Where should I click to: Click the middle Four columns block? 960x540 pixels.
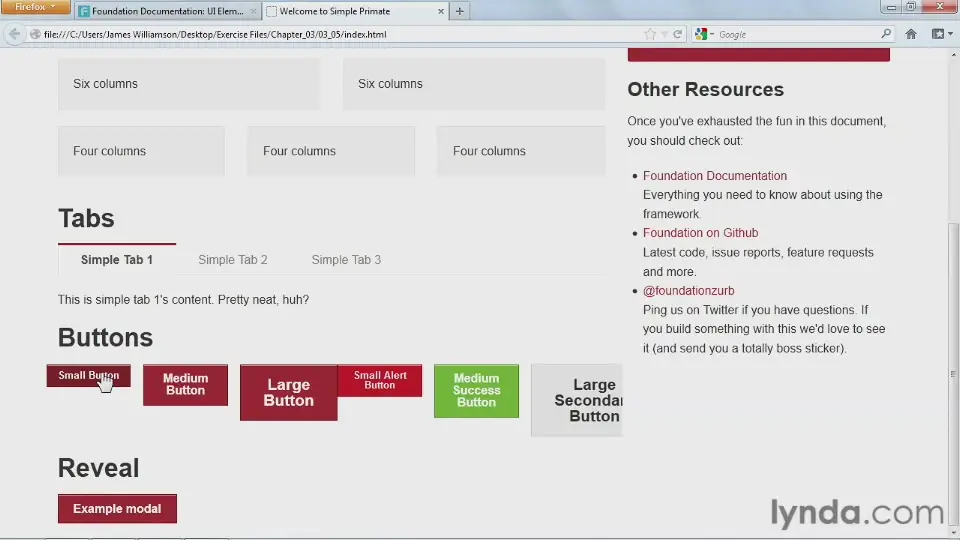tap(331, 151)
